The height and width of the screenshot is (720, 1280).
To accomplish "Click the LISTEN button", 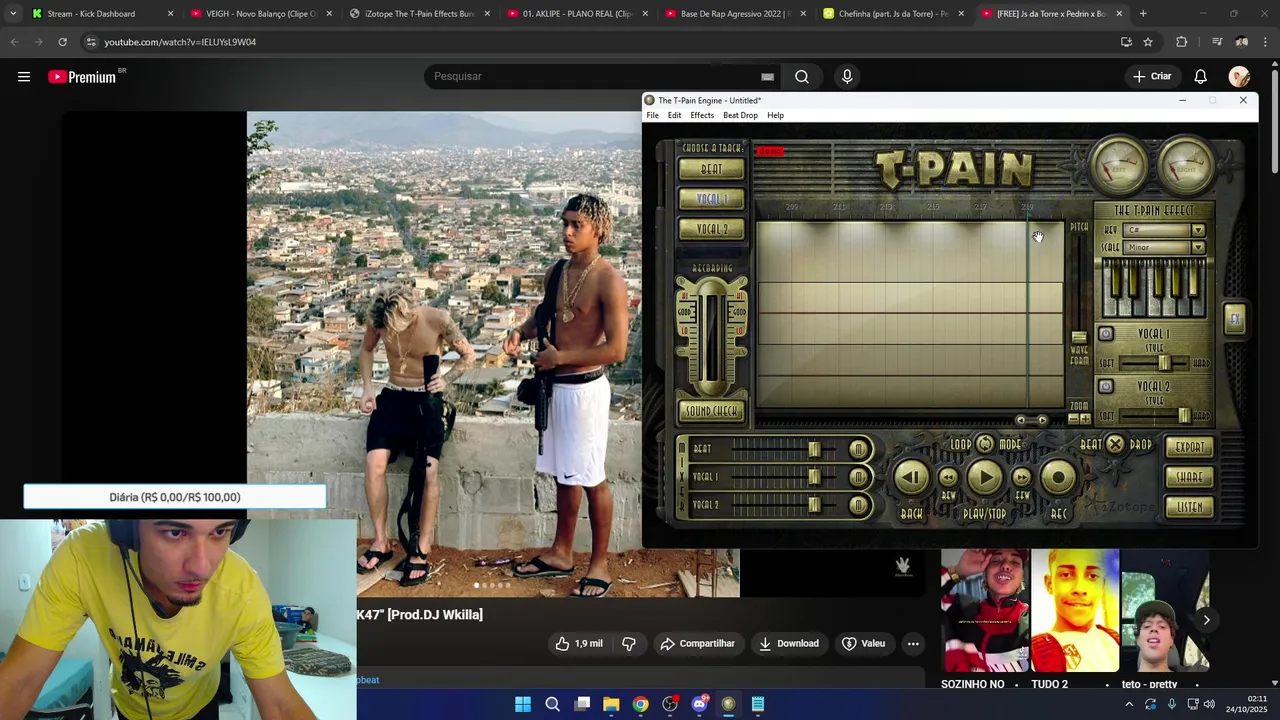I will (1190, 507).
